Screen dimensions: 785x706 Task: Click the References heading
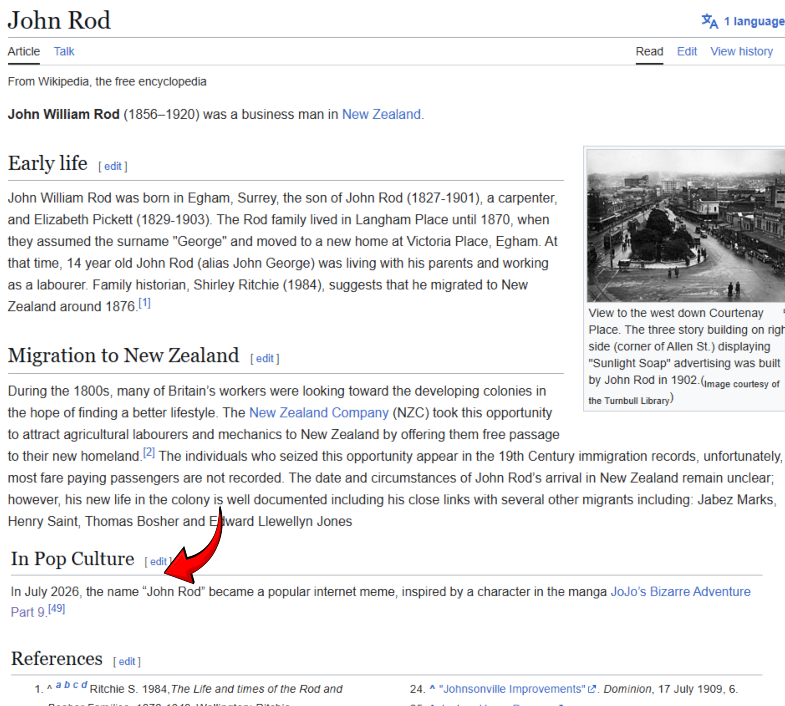point(57,658)
